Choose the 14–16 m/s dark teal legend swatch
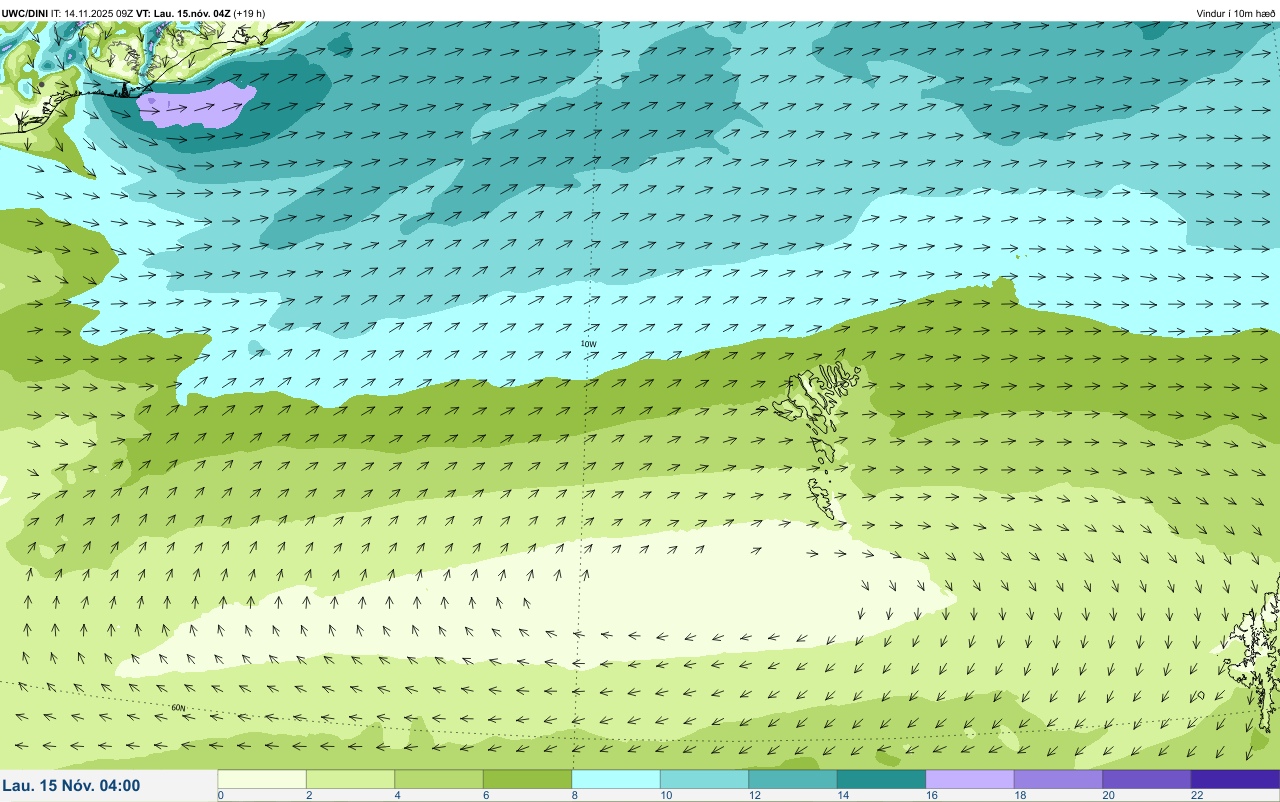The image size is (1280, 802). tap(881, 779)
